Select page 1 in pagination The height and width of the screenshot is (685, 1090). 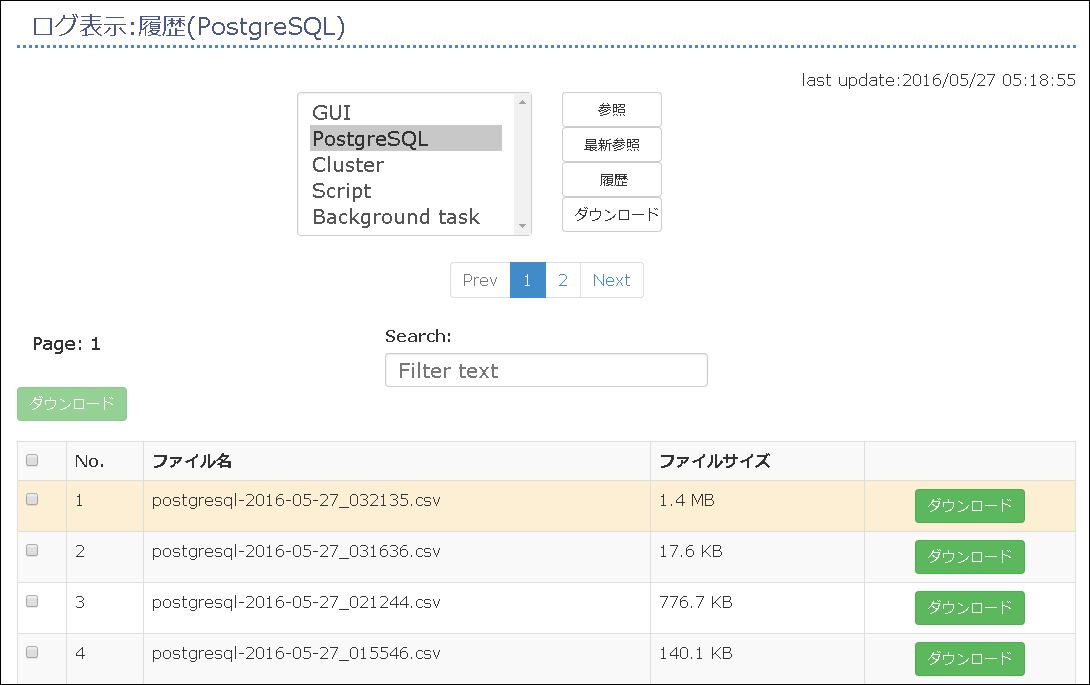pyautogui.click(x=528, y=280)
